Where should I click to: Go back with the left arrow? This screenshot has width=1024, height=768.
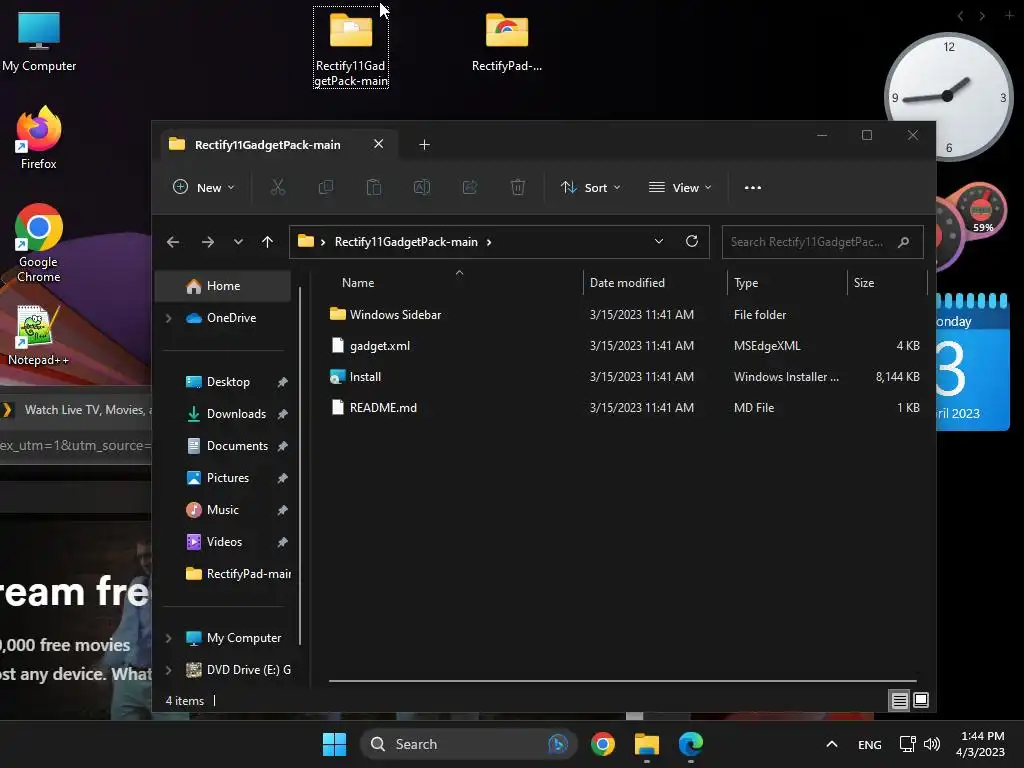[x=173, y=242]
